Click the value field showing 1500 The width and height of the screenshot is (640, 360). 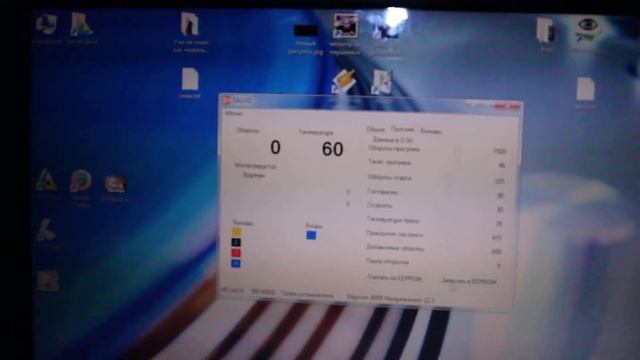point(499,151)
